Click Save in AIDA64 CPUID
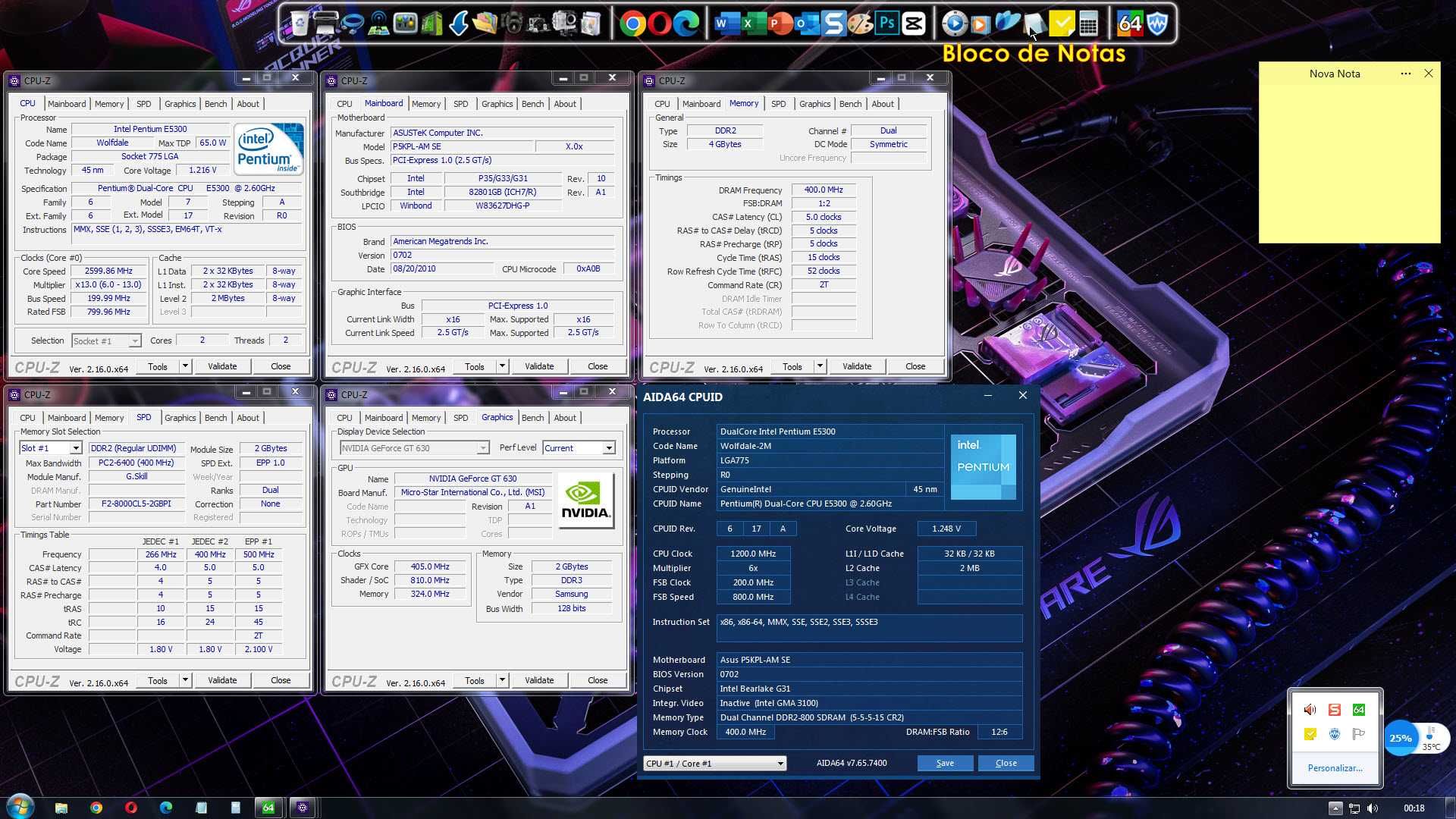1456x819 pixels. click(945, 764)
